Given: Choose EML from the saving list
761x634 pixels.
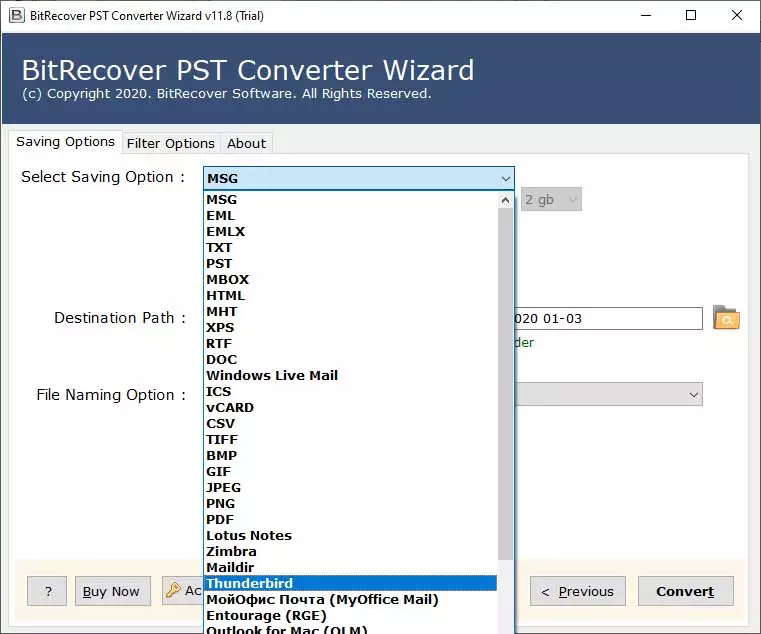Looking at the screenshot, I should click(350, 216).
